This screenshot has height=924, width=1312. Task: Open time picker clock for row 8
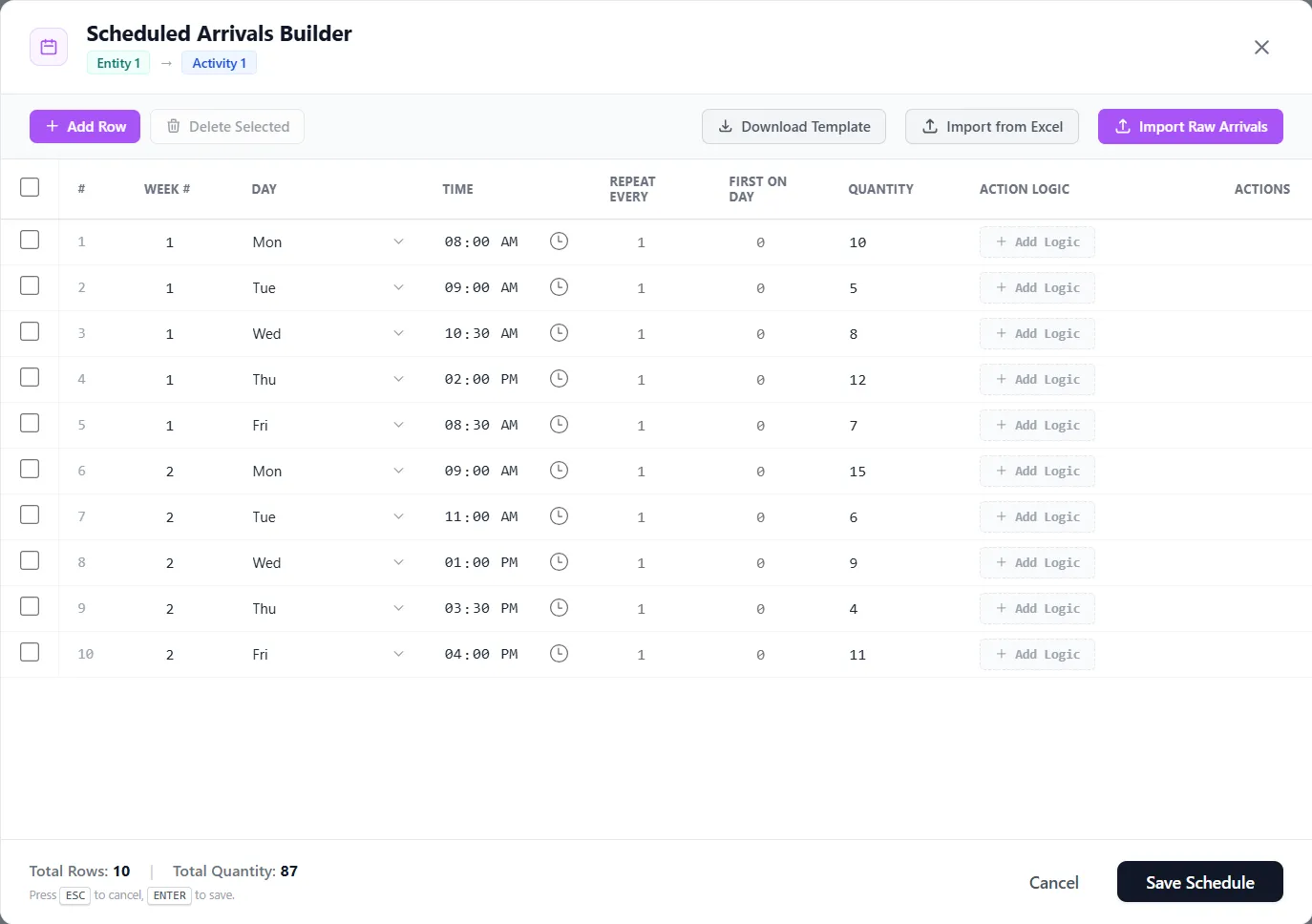pyautogui.click(x=560, y=562)
